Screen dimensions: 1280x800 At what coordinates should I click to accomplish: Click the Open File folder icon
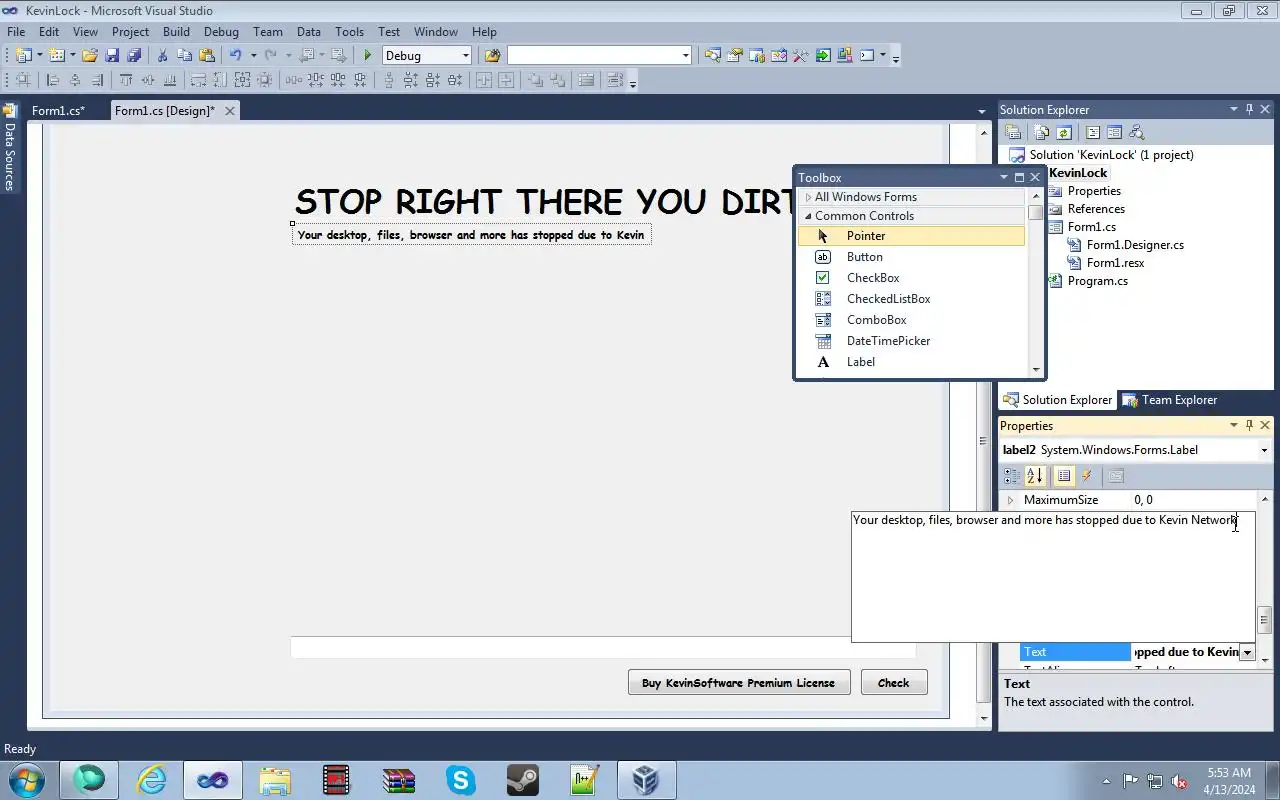(90, 55)
